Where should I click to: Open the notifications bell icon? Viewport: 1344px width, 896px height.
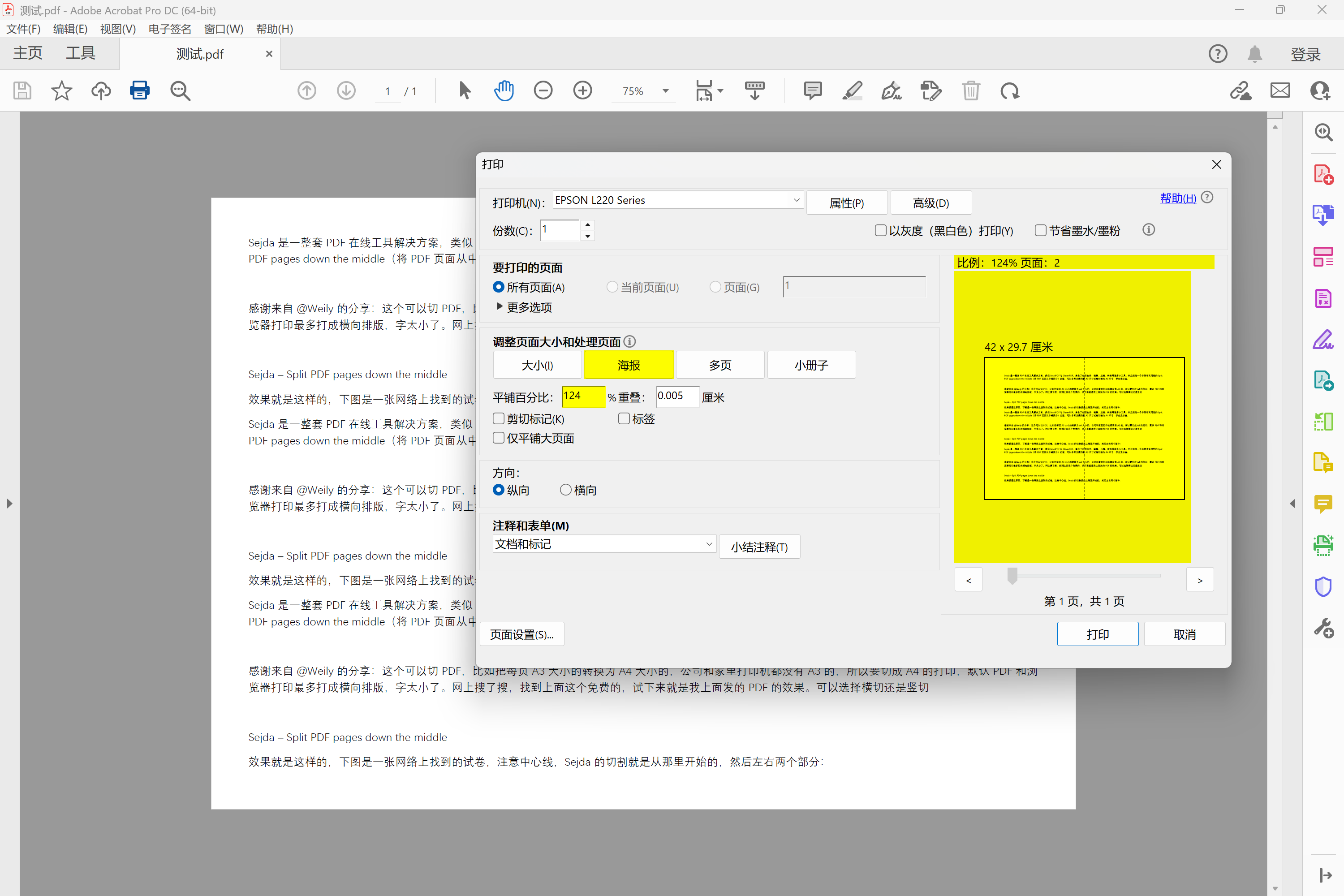1254,54
